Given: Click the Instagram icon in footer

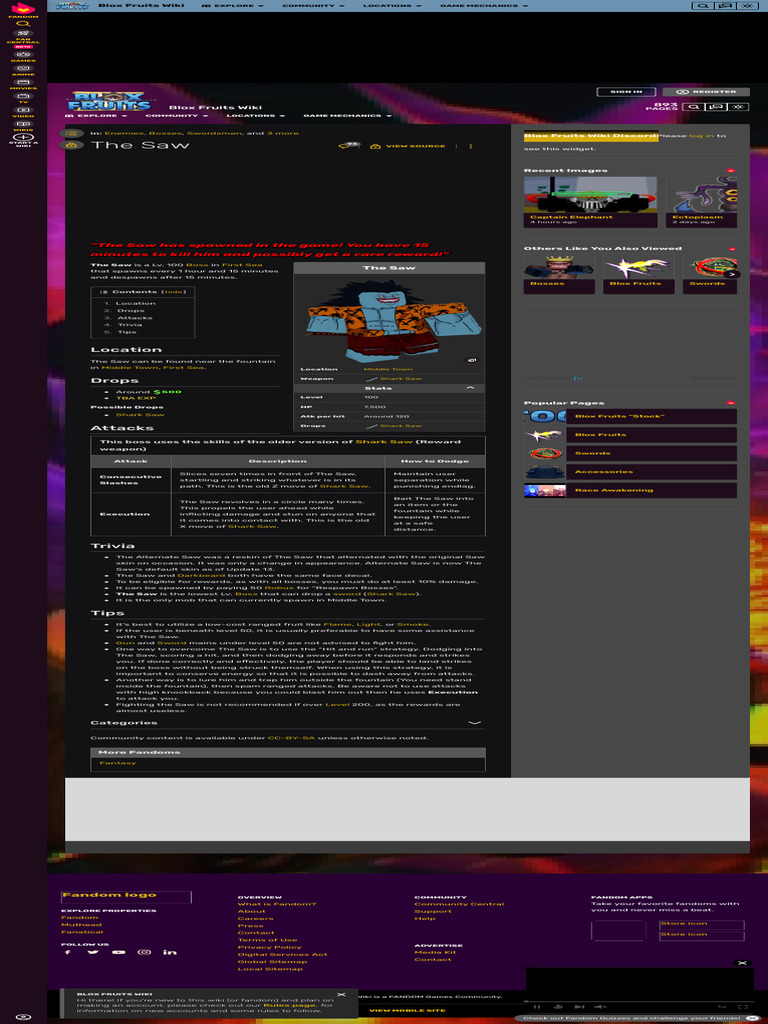Looking at the screenshot, I should 144,952.
